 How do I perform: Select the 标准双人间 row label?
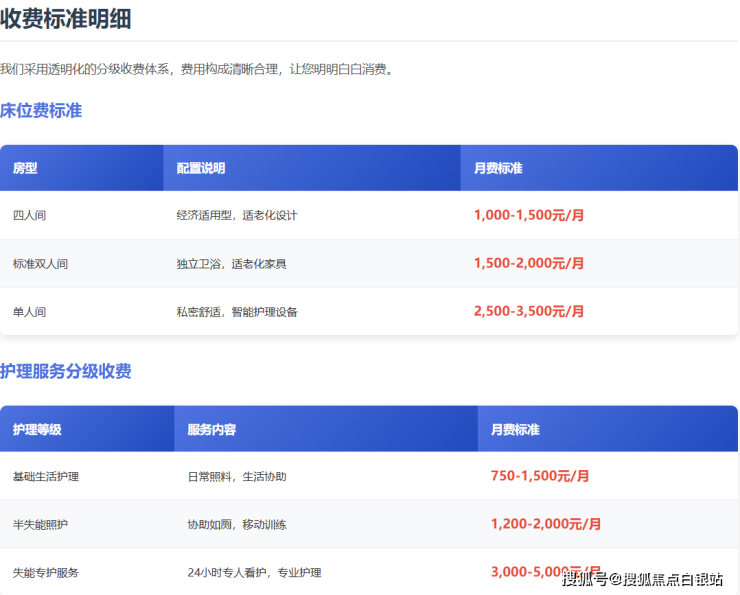coord(40,264)
